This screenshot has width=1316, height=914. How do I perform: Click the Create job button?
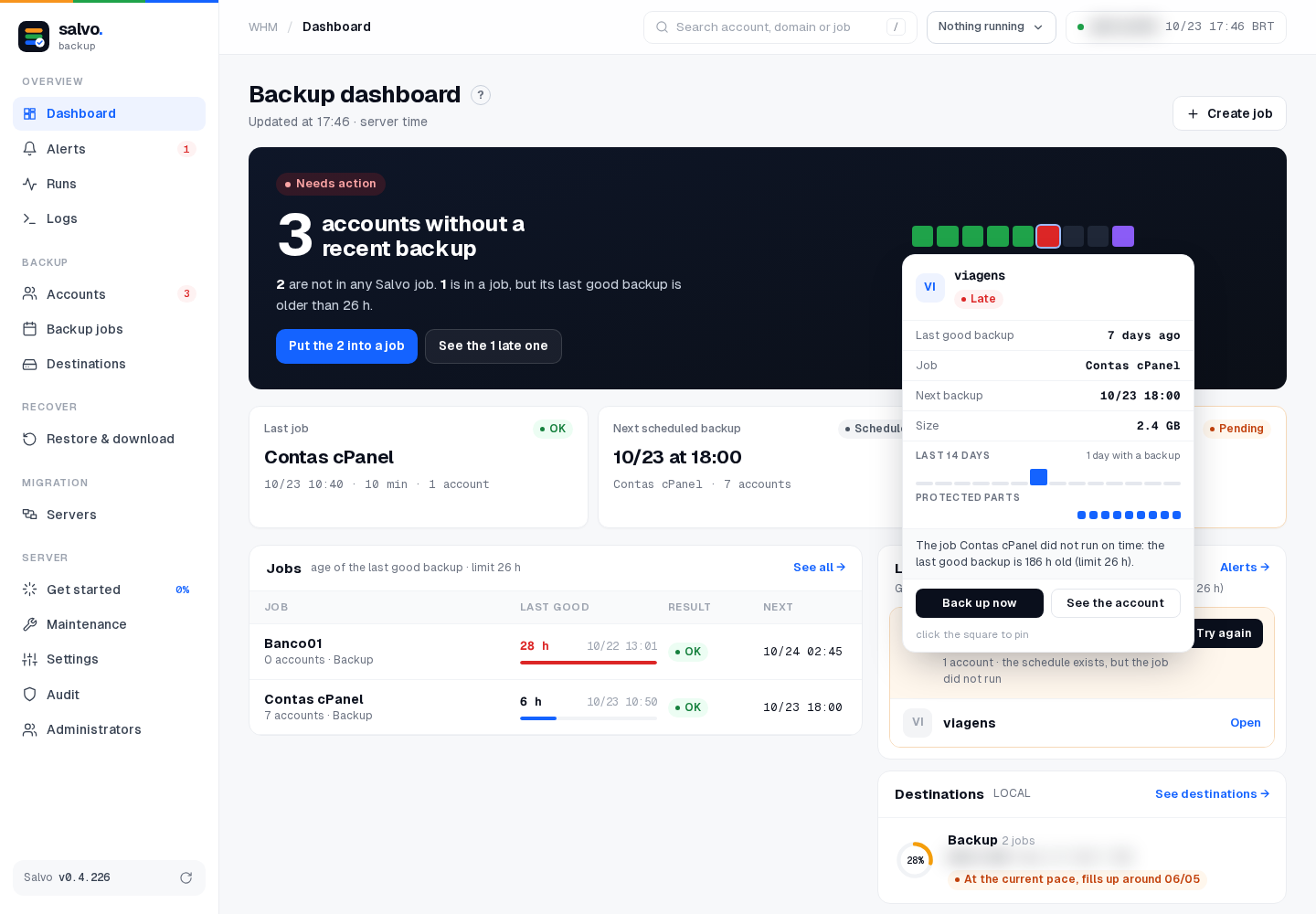[x=1229, y=113]
